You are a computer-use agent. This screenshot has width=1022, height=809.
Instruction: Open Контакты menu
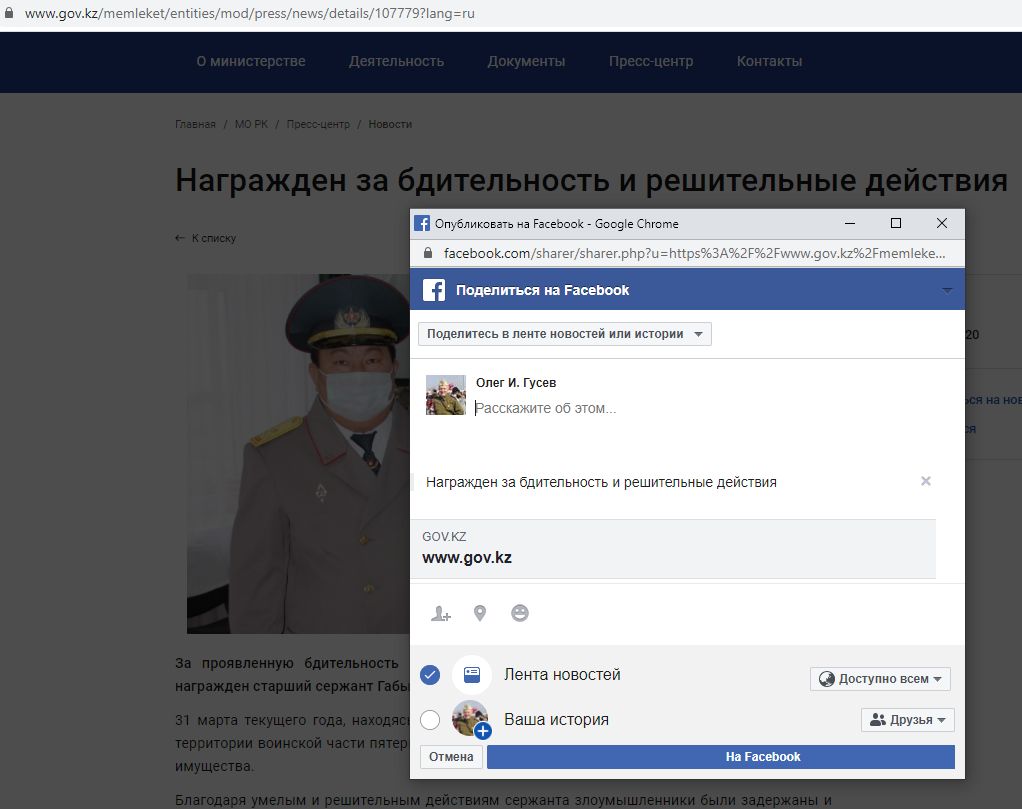pyautogui.click(x=769, y=61)
